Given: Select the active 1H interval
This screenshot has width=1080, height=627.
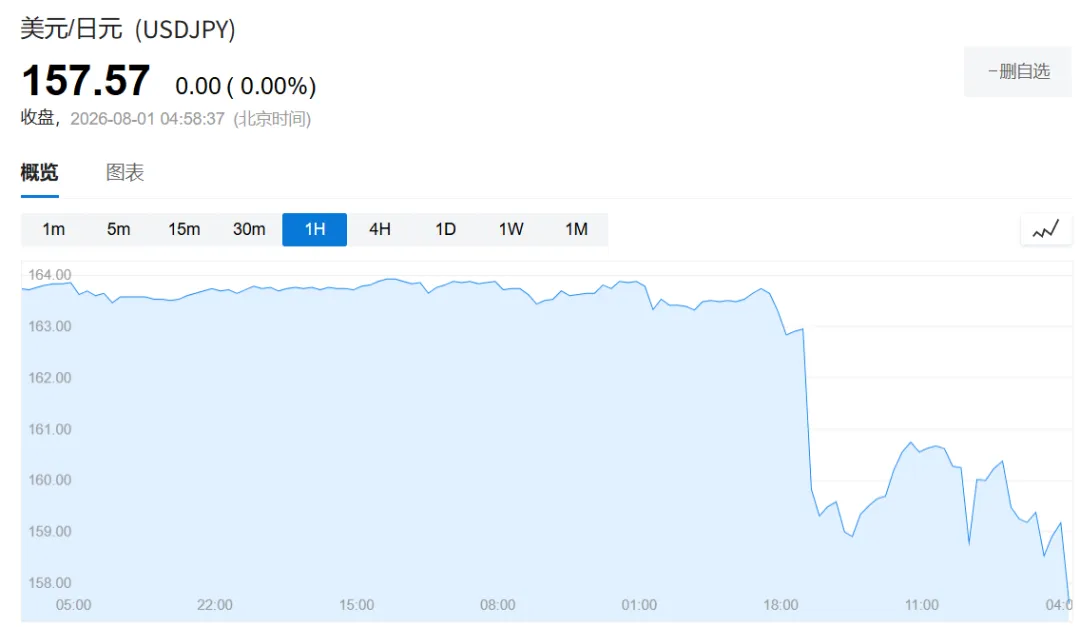Looking at the screenshot, I should (x=315, y=229).
